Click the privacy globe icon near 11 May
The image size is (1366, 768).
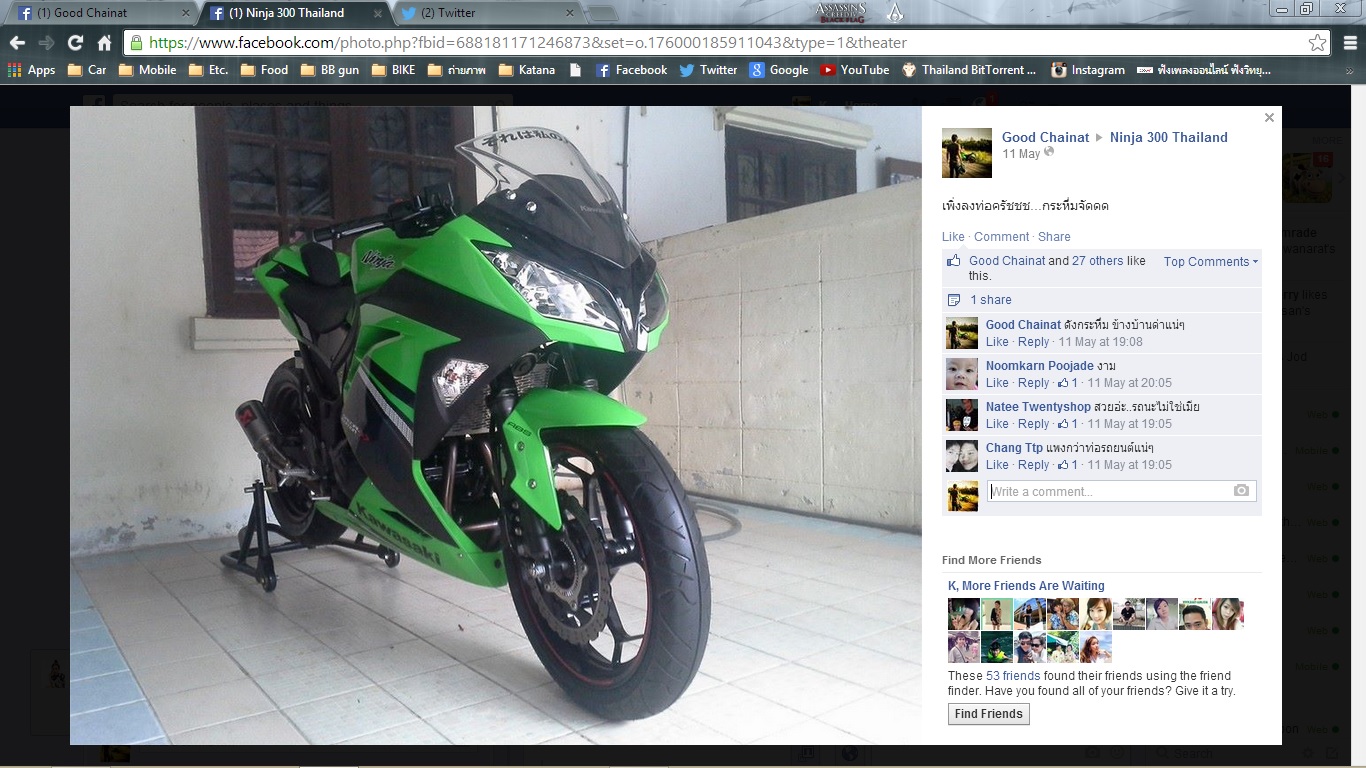coord(1049,153)
